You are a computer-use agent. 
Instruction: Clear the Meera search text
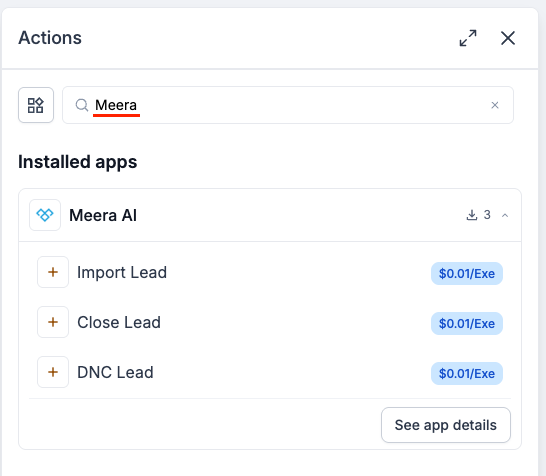[495, 105]
